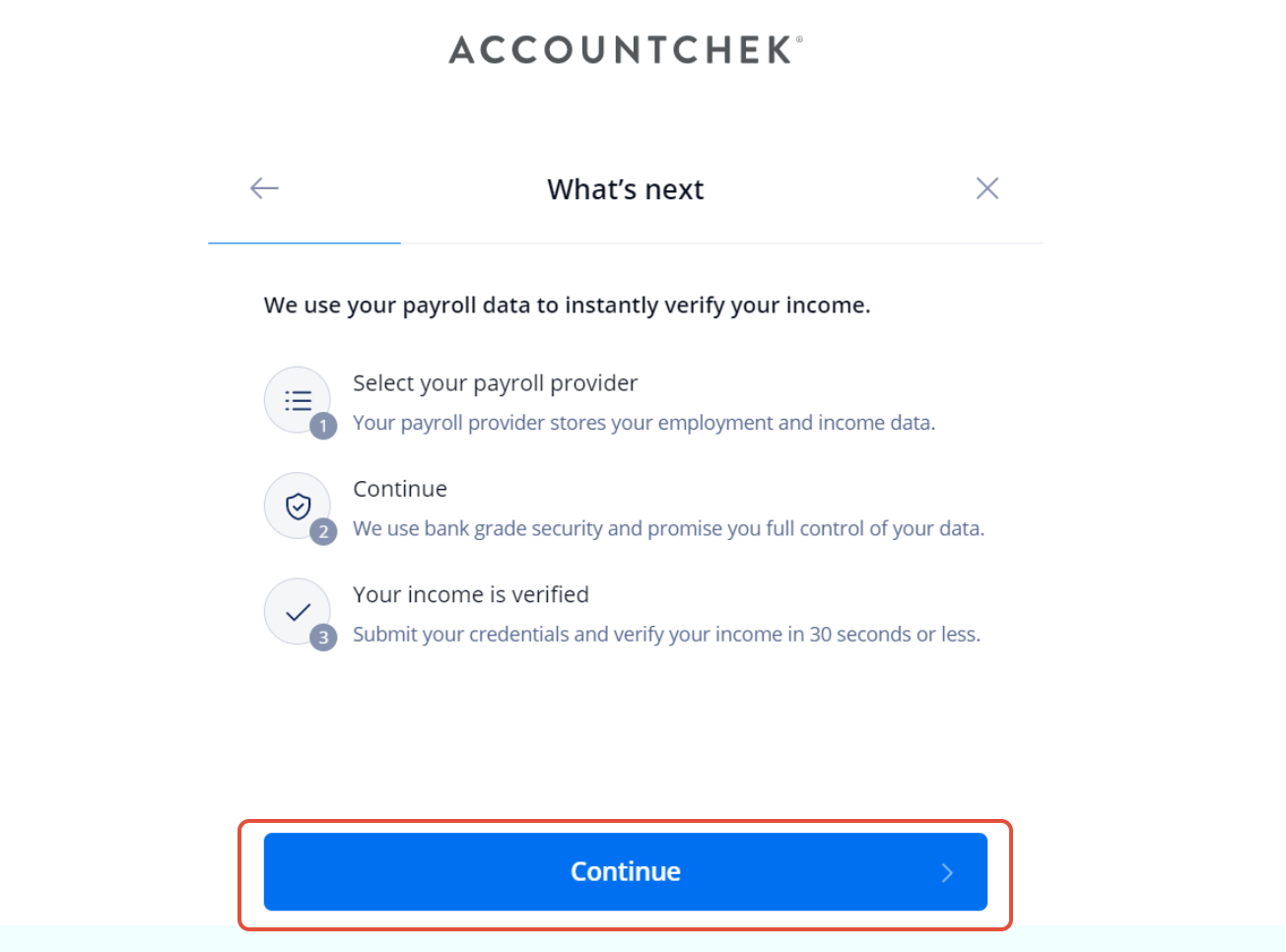Click the Continue step description text
This screenshot has height=952, width=1286.
pos(668,528)
